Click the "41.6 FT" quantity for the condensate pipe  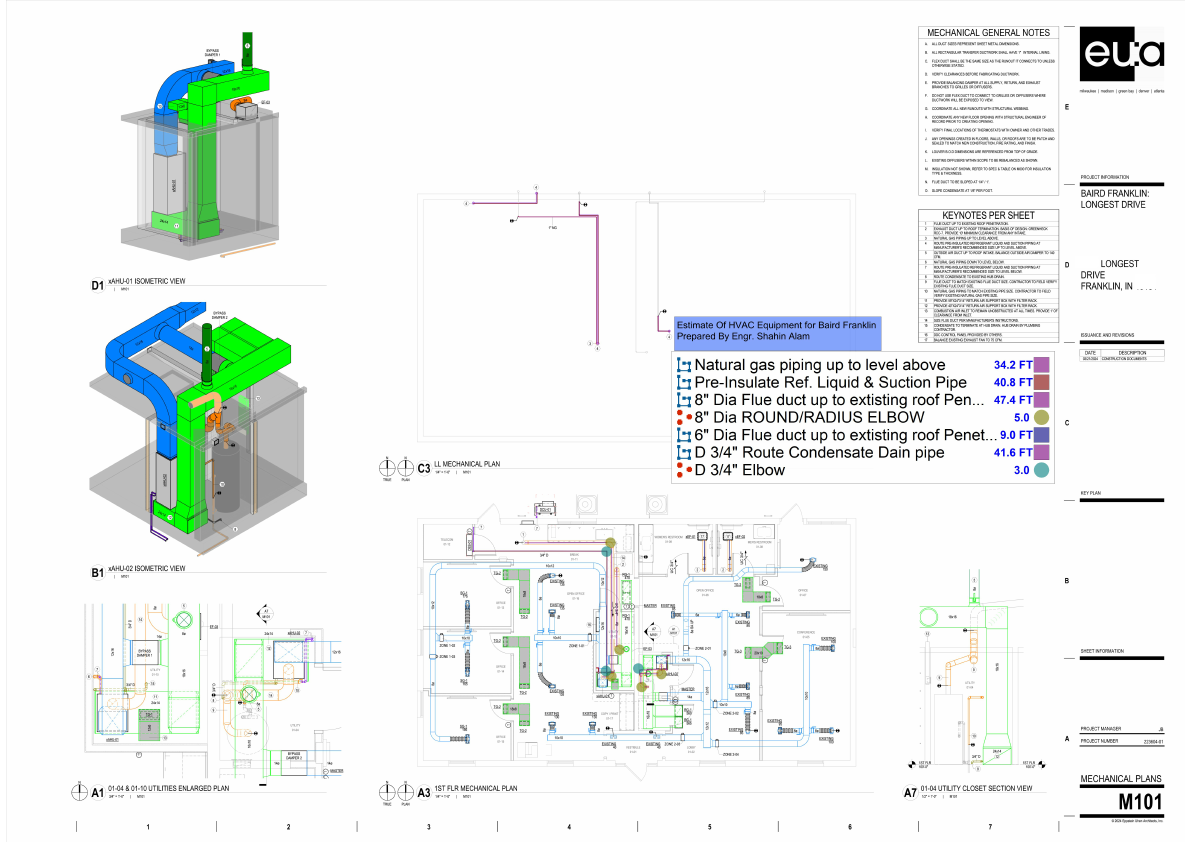pyautogui.click(x=1014, y=452)
